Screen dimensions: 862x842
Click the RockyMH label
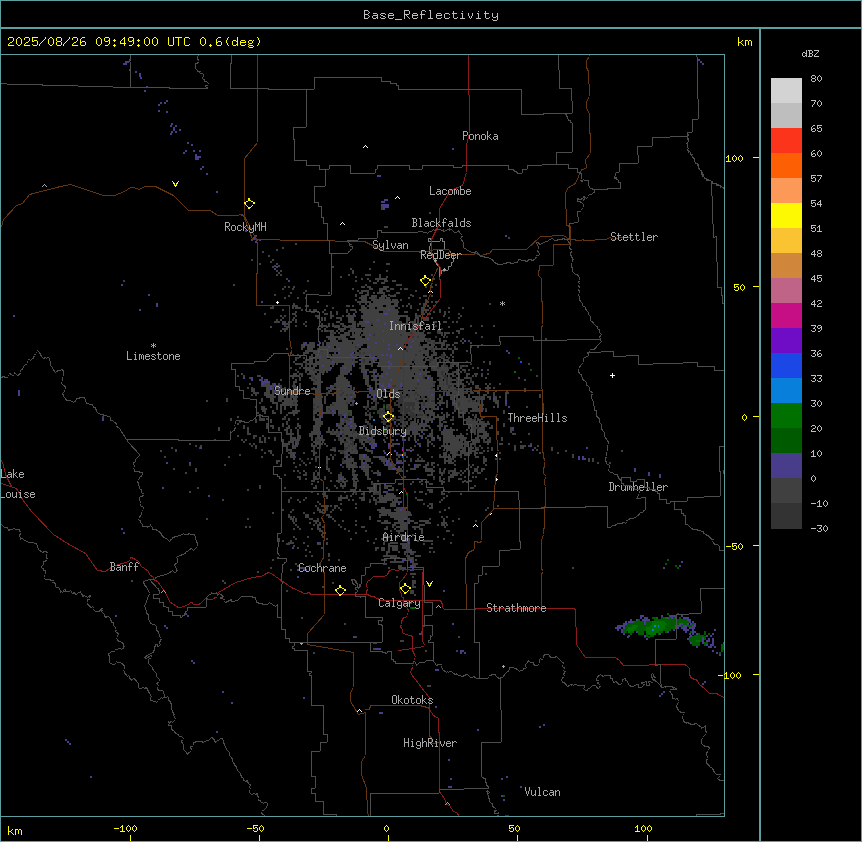(x=245, y=227)
